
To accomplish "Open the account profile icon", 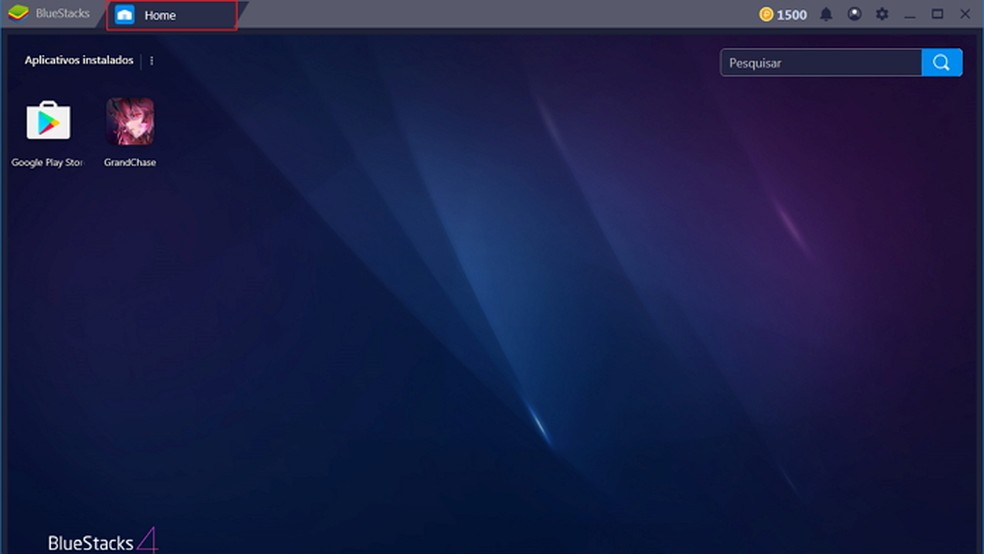I will [854, 14].
